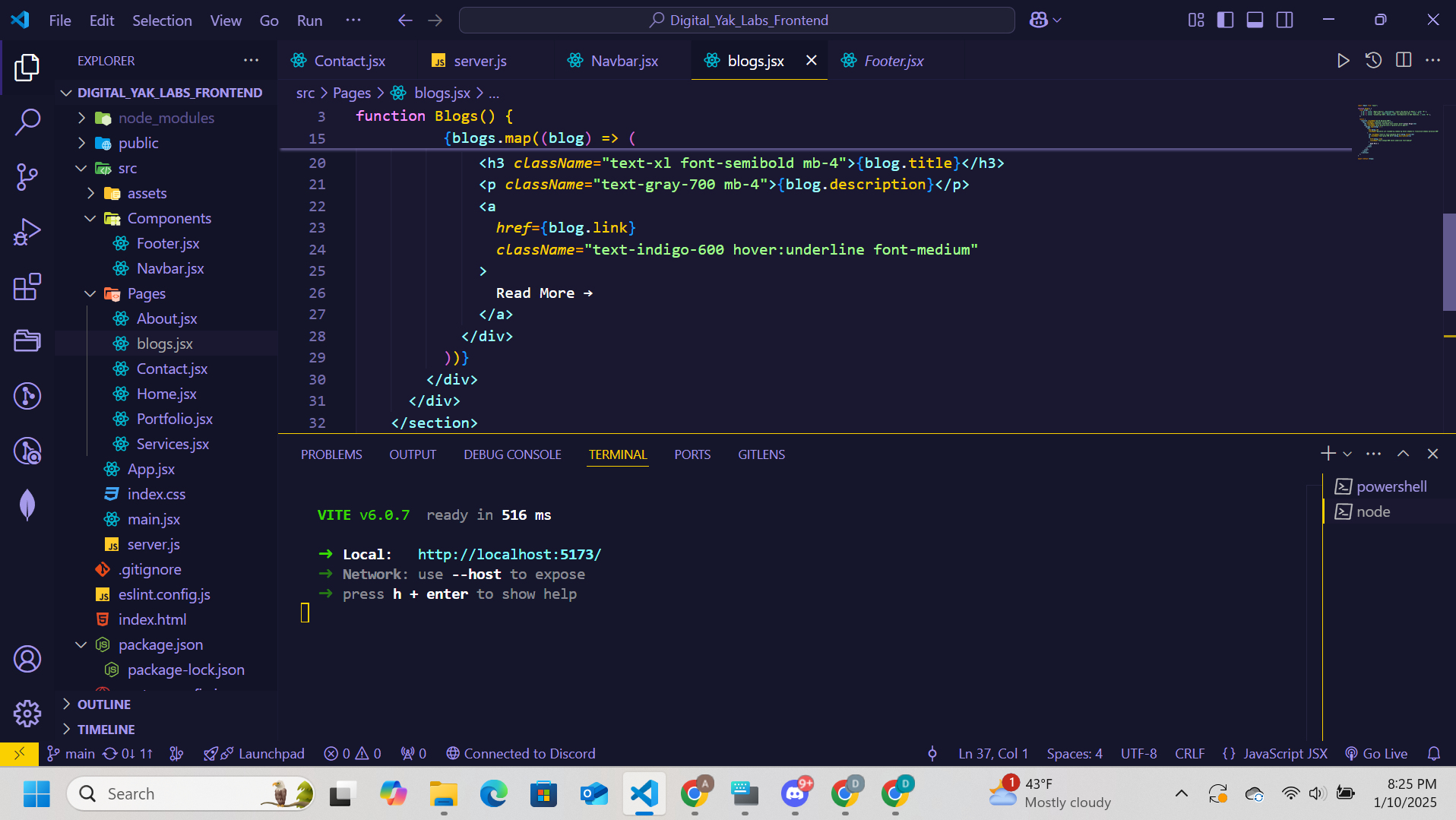Screen dimensions: 1456x820
Task: Click Spaces: 4 indentation setting
Action: click(x=1075, y=754)
